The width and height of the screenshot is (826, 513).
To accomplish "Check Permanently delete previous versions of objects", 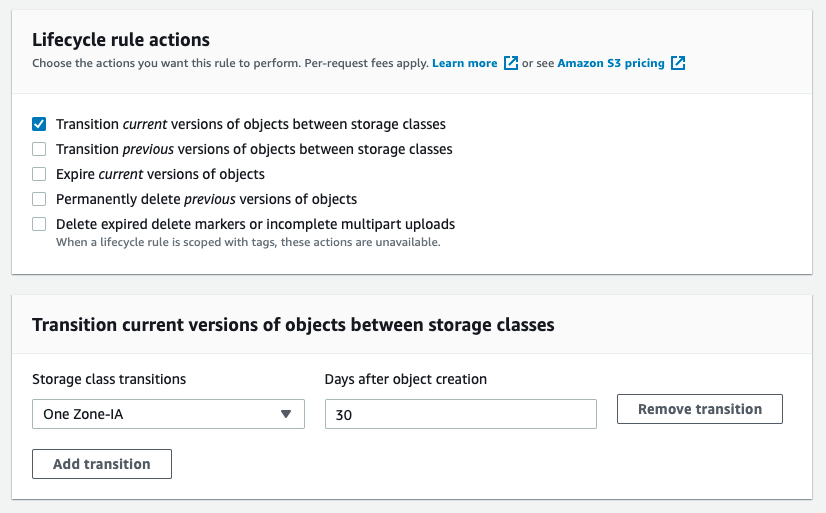I will pos(39,199).
